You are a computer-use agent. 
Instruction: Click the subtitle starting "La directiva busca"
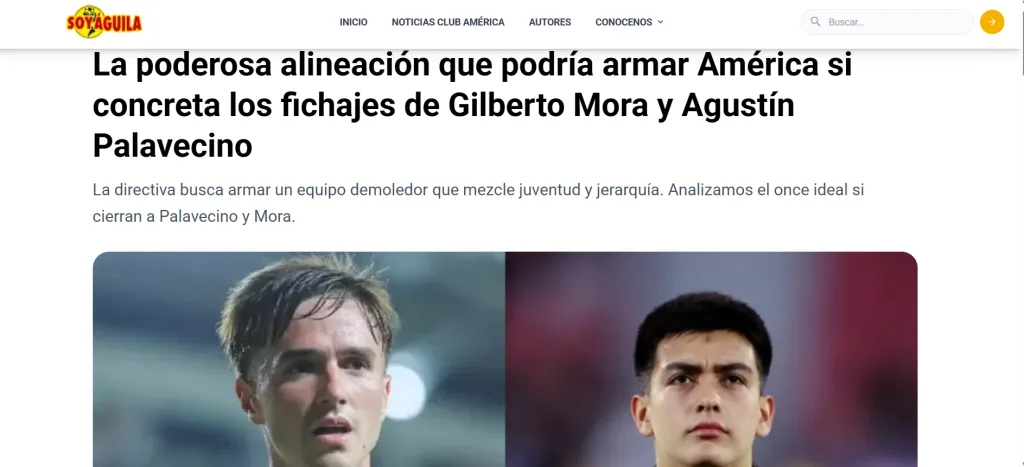(479, 203)
